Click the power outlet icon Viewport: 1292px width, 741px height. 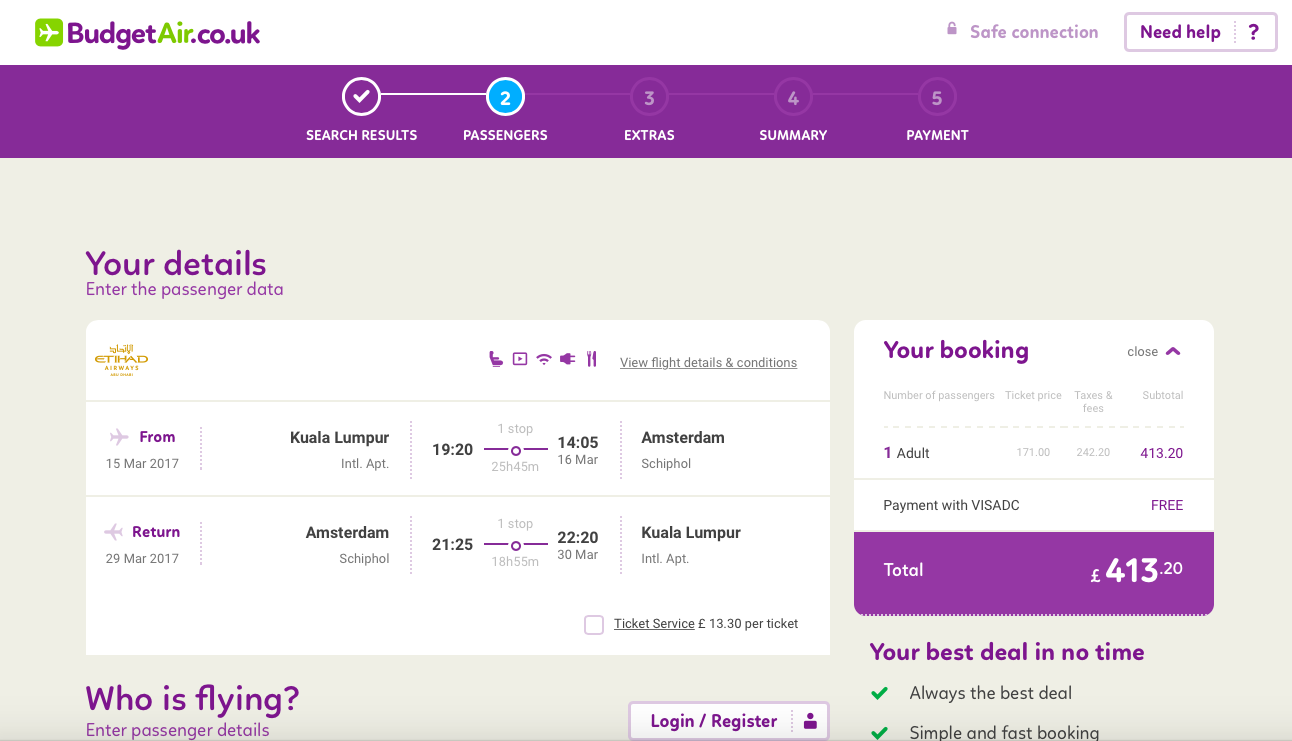[567, 358]
